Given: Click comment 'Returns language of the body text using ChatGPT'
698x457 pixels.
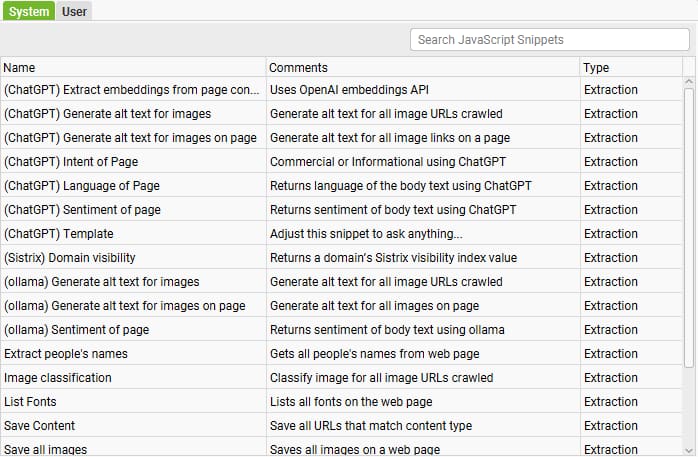Looking at the screenshot, I should click(x=401, y=186).
